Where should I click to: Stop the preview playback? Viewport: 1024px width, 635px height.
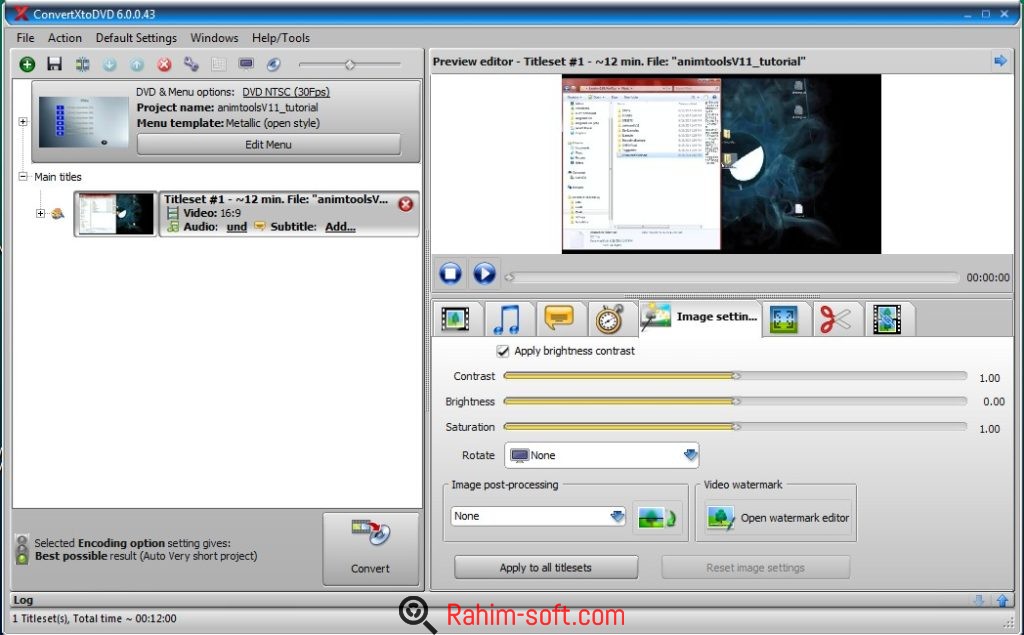pos(451,273)
